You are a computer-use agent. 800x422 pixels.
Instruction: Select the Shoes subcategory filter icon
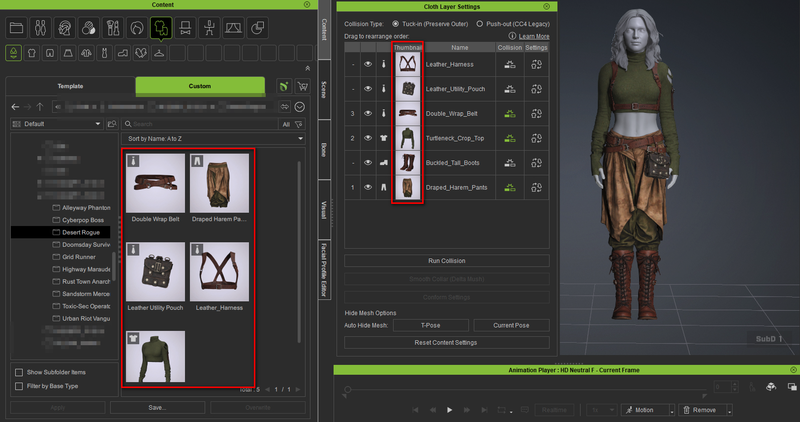(123, 53)
